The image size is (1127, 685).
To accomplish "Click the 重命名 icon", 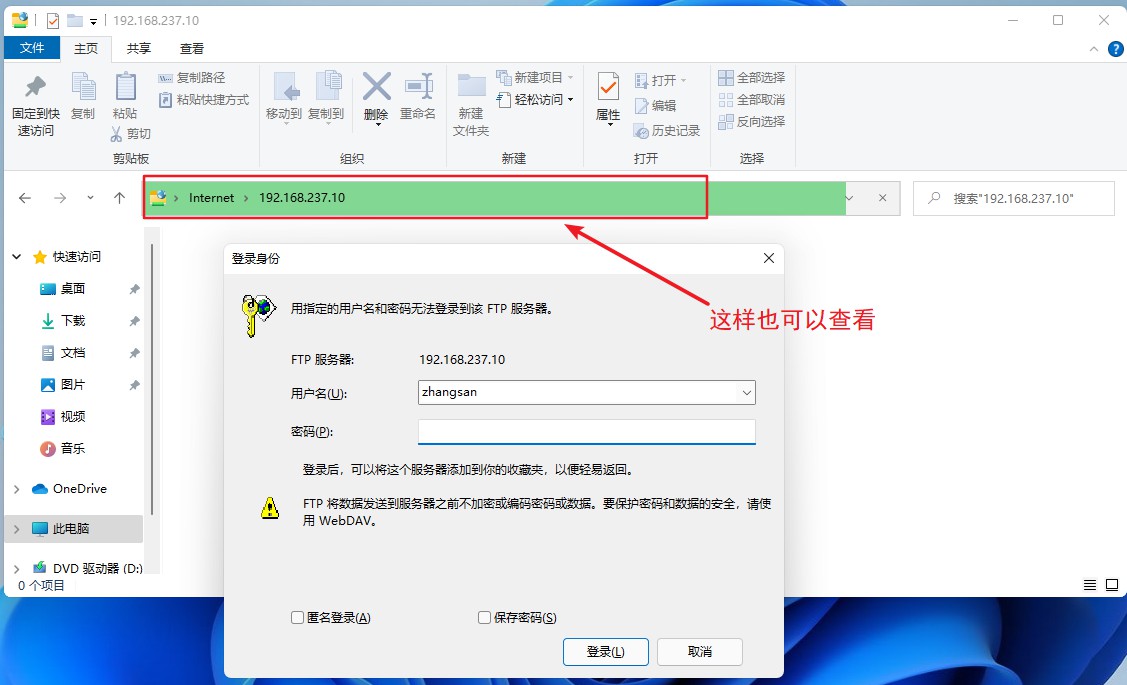I will (418, 87).
